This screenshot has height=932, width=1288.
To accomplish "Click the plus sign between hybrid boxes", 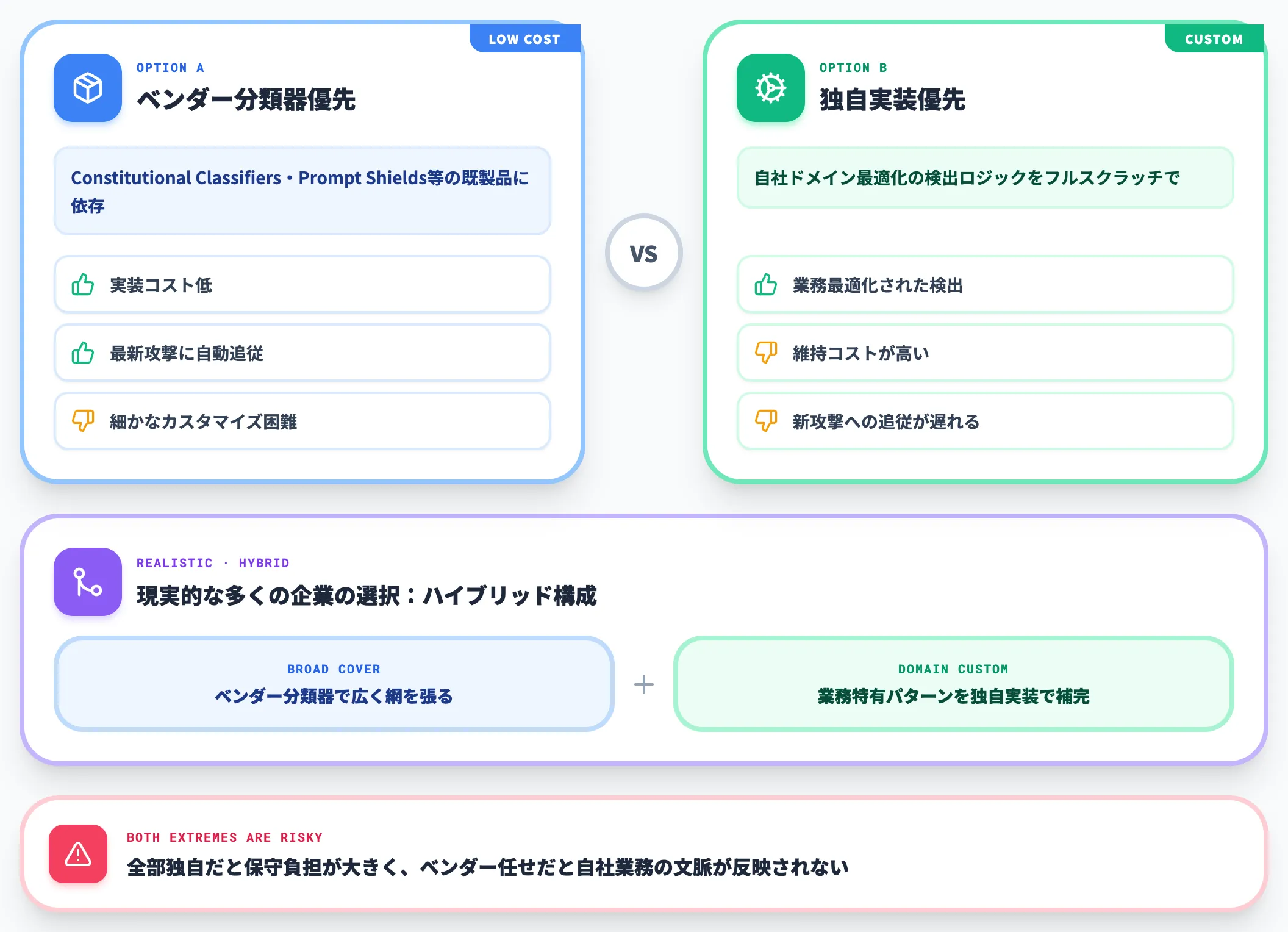I will point(644,684).
